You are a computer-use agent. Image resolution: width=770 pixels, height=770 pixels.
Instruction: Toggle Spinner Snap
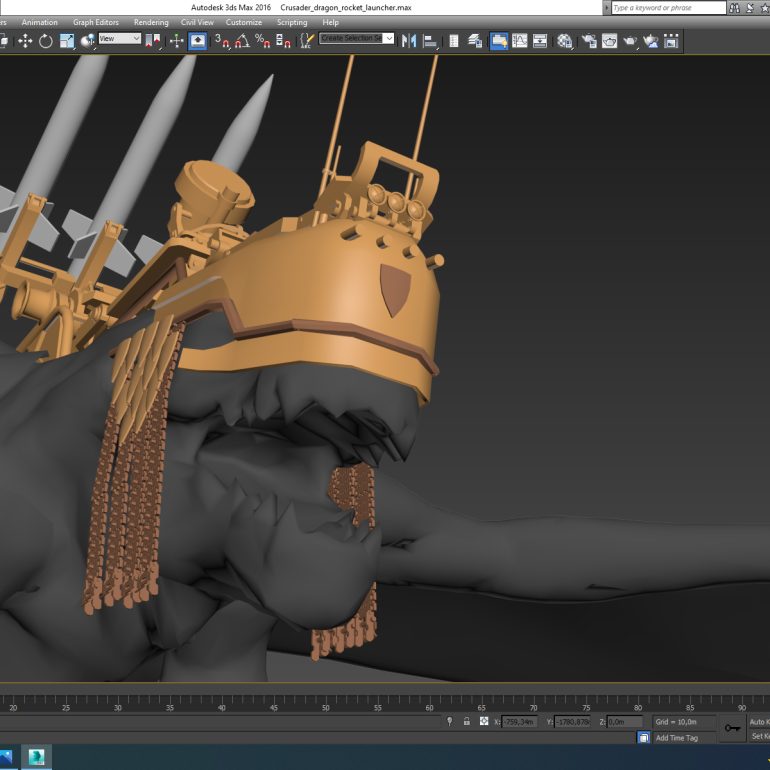pos(283,41)
